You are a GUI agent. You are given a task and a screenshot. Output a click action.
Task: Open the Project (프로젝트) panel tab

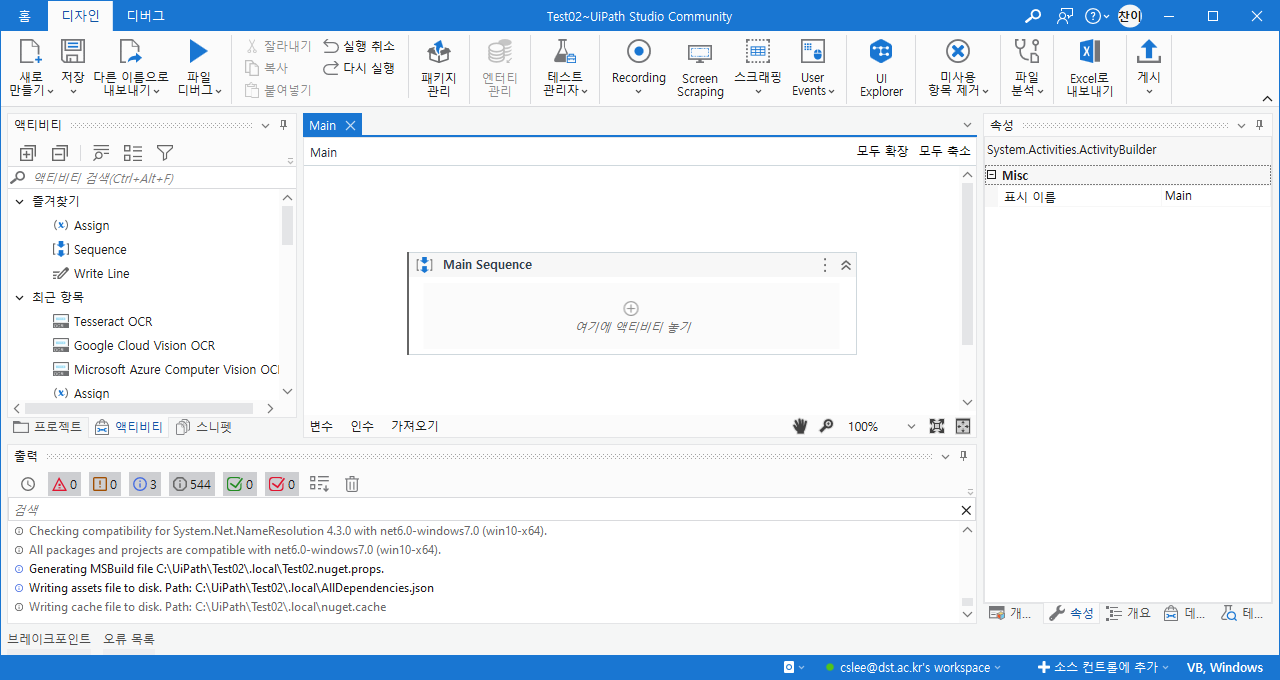coord(48,427)
